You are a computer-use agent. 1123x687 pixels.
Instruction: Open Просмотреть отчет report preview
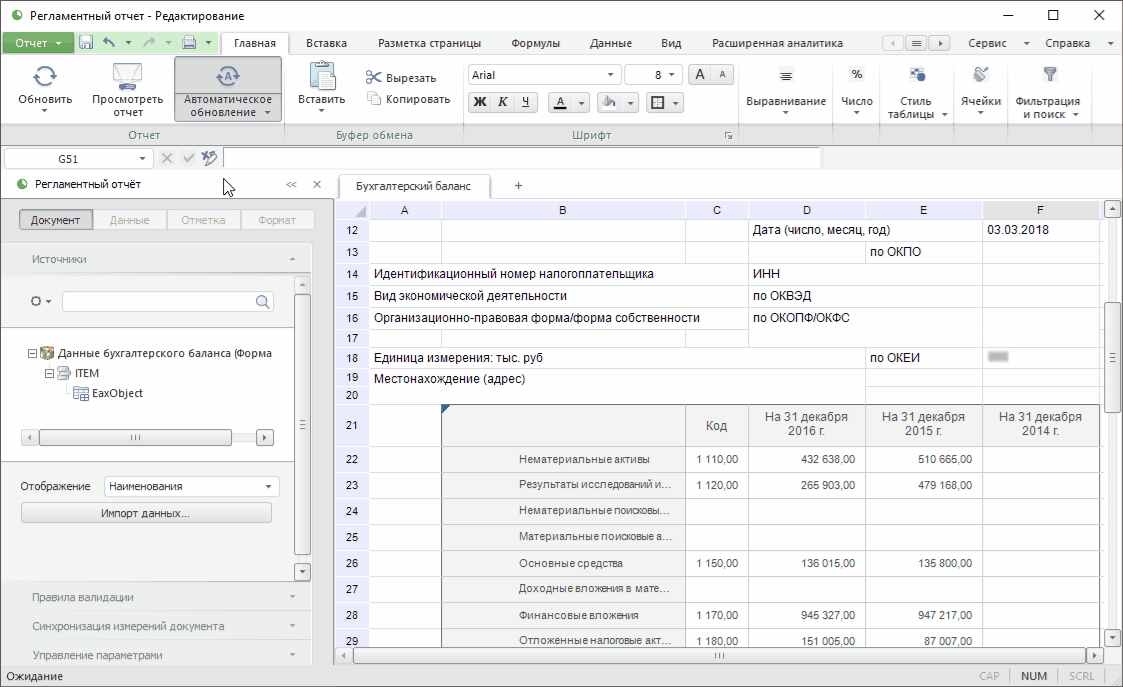[127, 76]
